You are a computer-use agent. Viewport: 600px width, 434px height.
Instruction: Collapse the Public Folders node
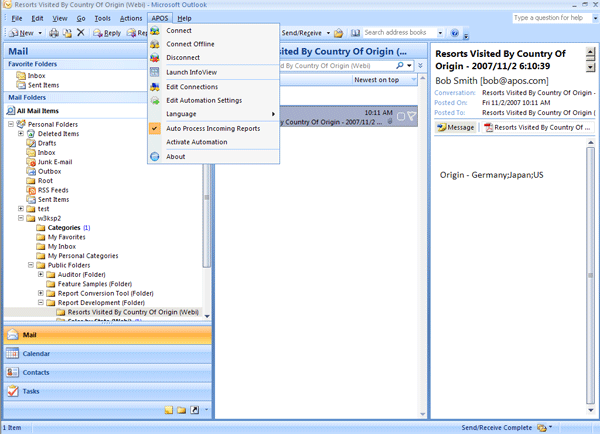(x=31, y=265)
